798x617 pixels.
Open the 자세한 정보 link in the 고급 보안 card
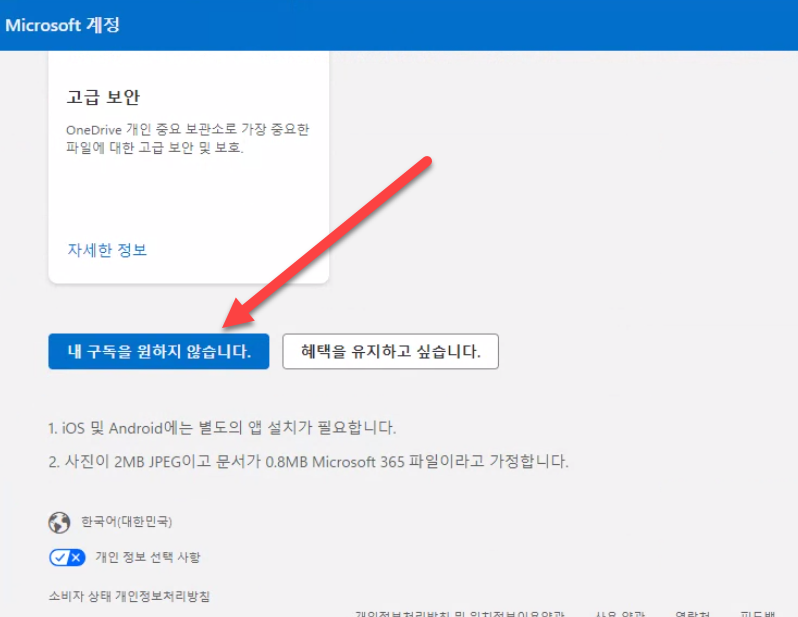(x=107, y=250)
